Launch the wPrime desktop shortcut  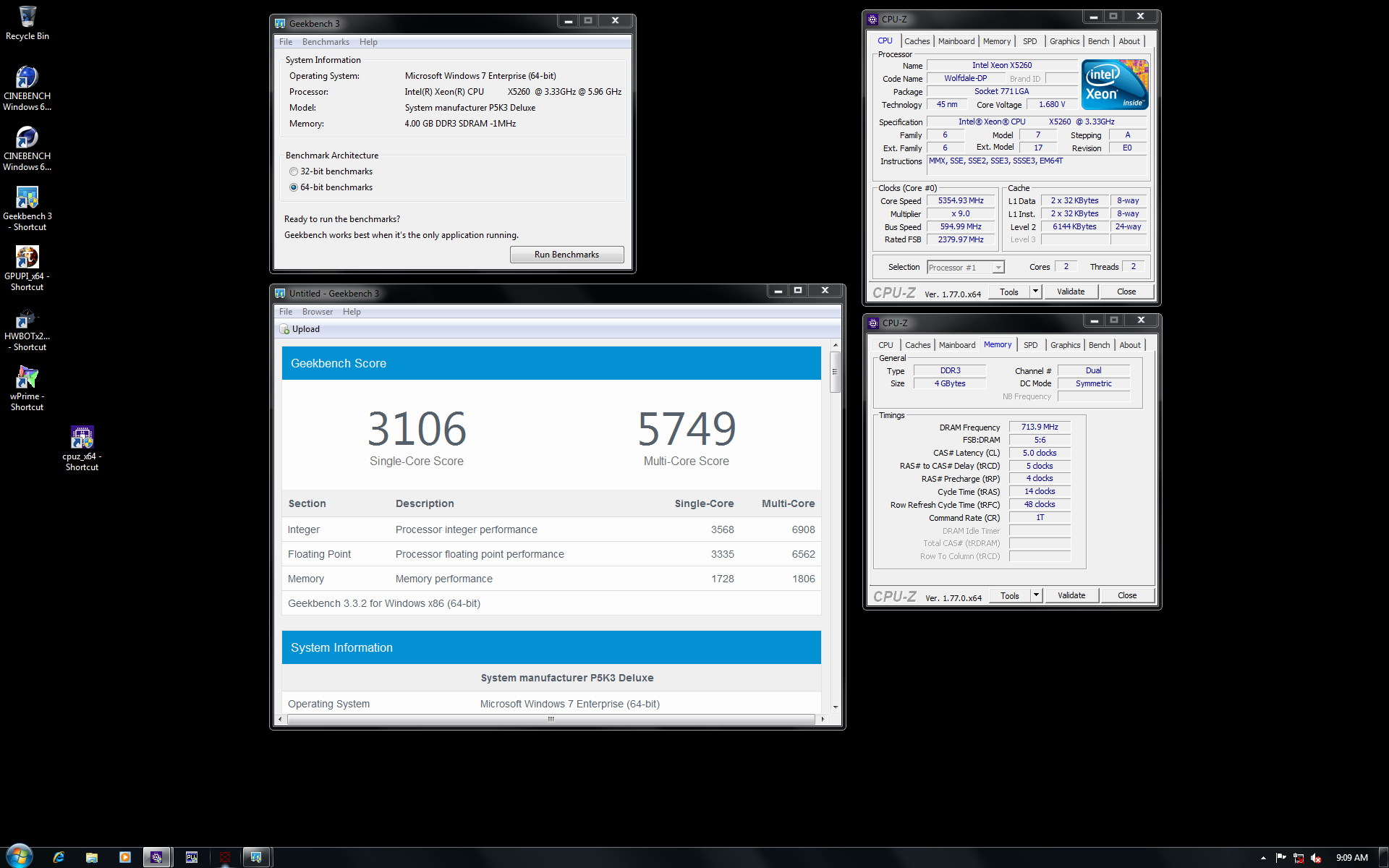click(27, 388)
